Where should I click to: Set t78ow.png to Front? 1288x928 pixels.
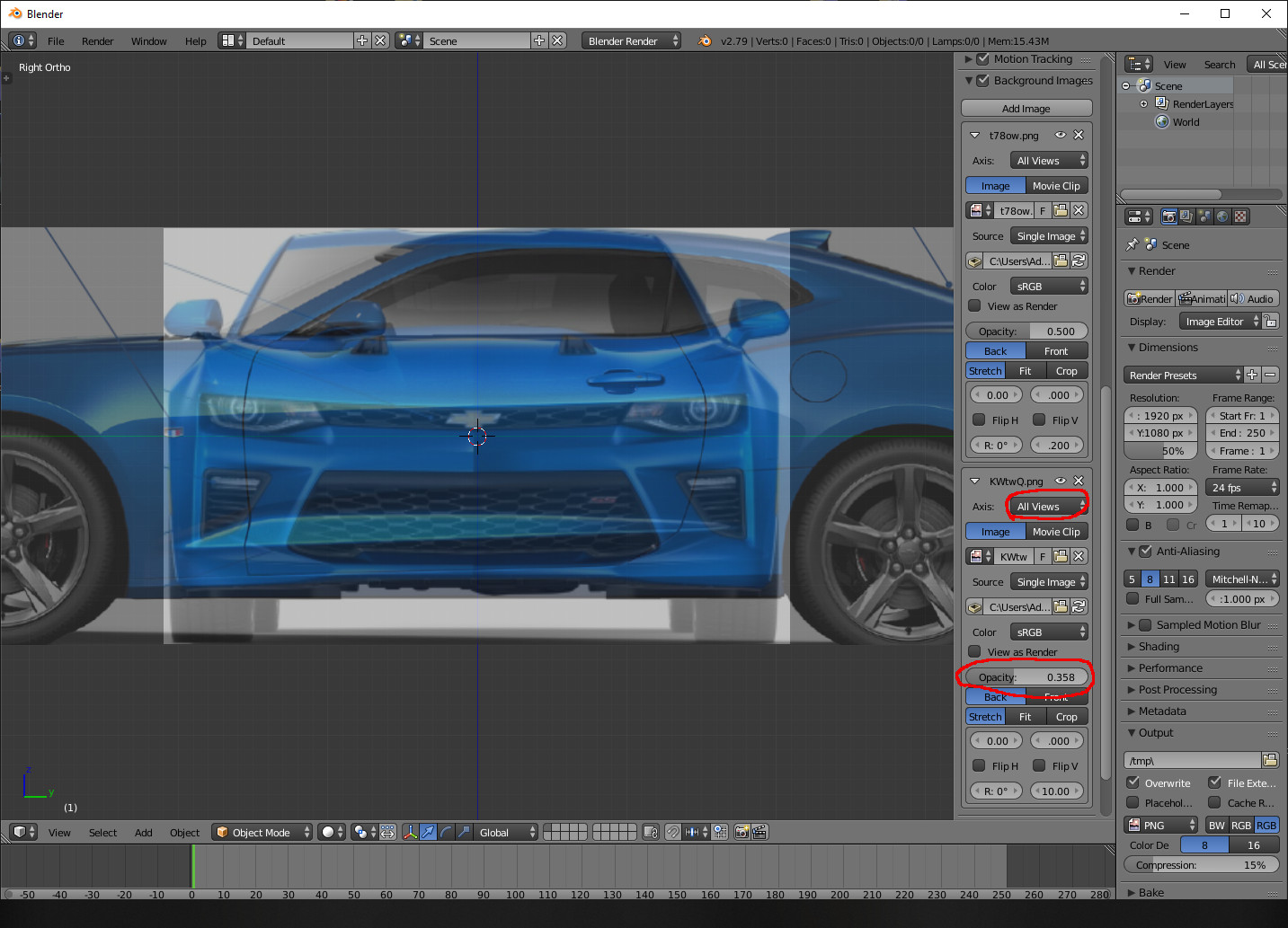coord(1056,350)
